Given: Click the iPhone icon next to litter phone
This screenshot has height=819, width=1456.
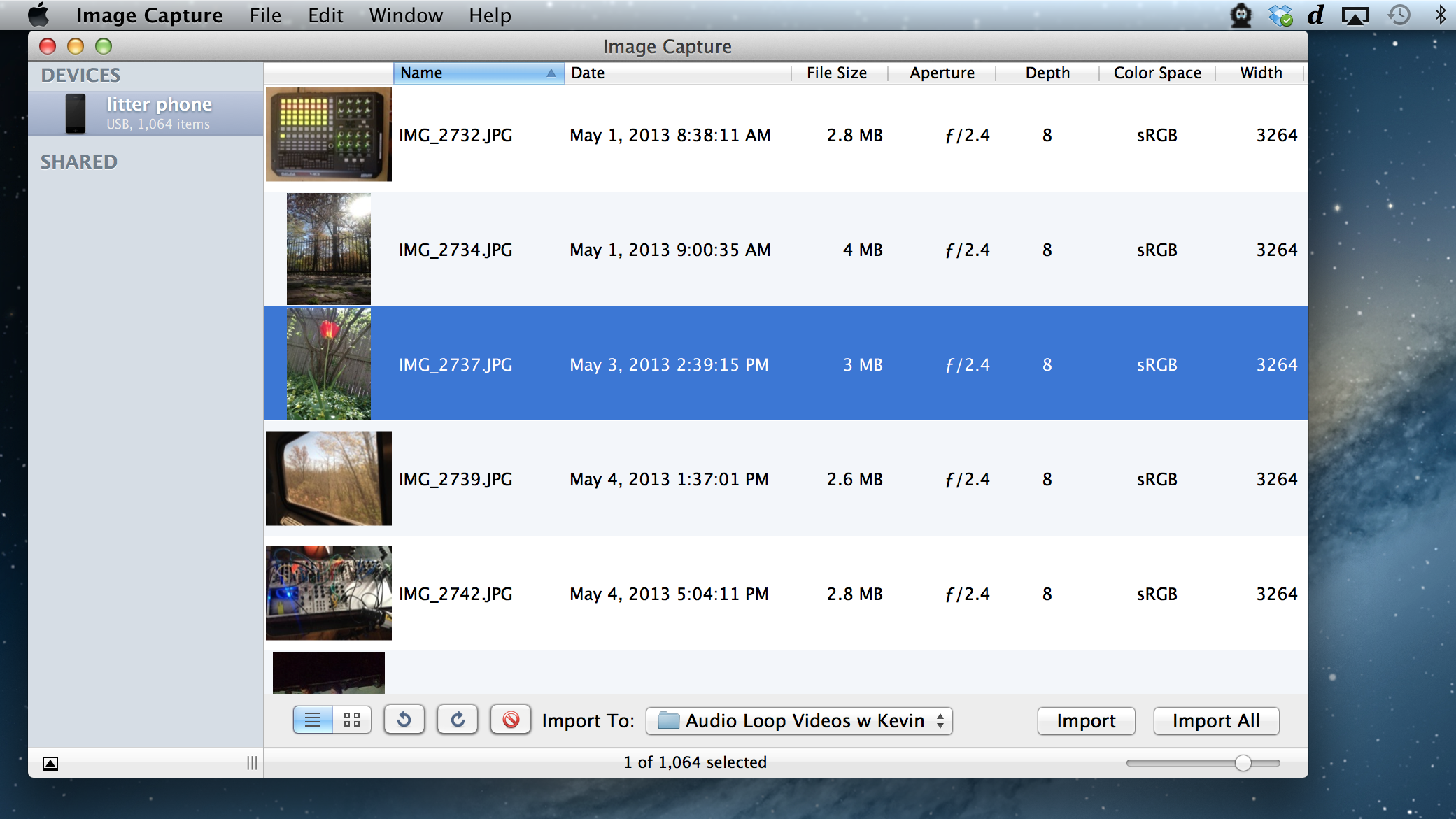Looking at the screenshot, I should (x=76, y=113).
